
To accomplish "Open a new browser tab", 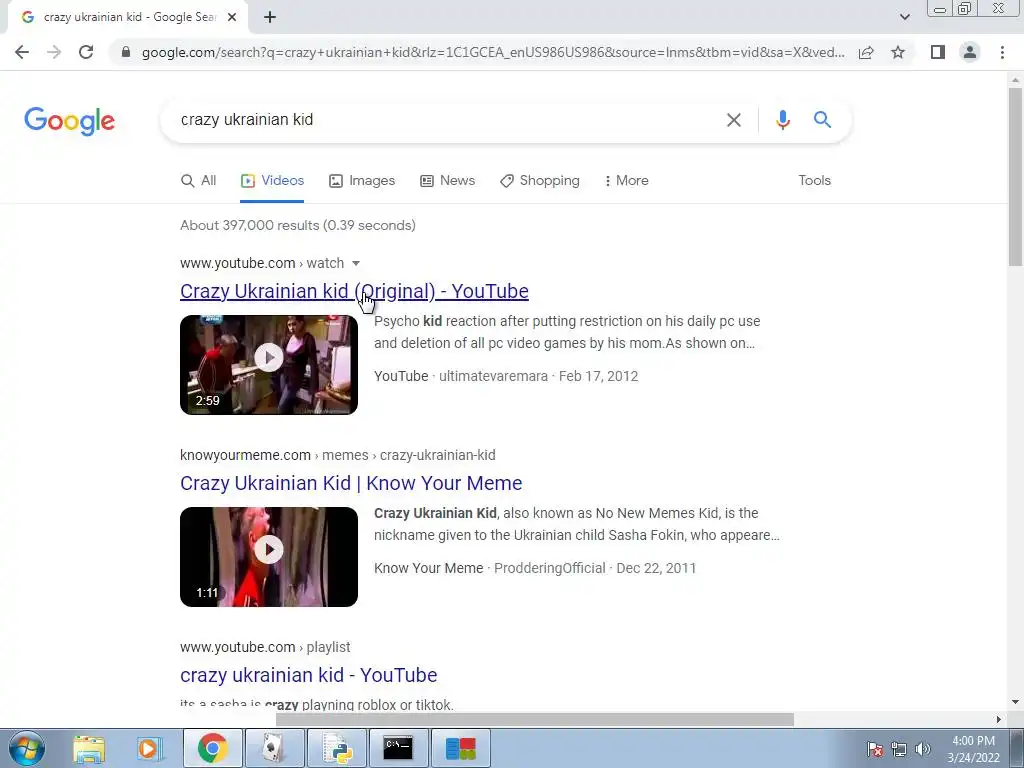I will tap(270, 17).
